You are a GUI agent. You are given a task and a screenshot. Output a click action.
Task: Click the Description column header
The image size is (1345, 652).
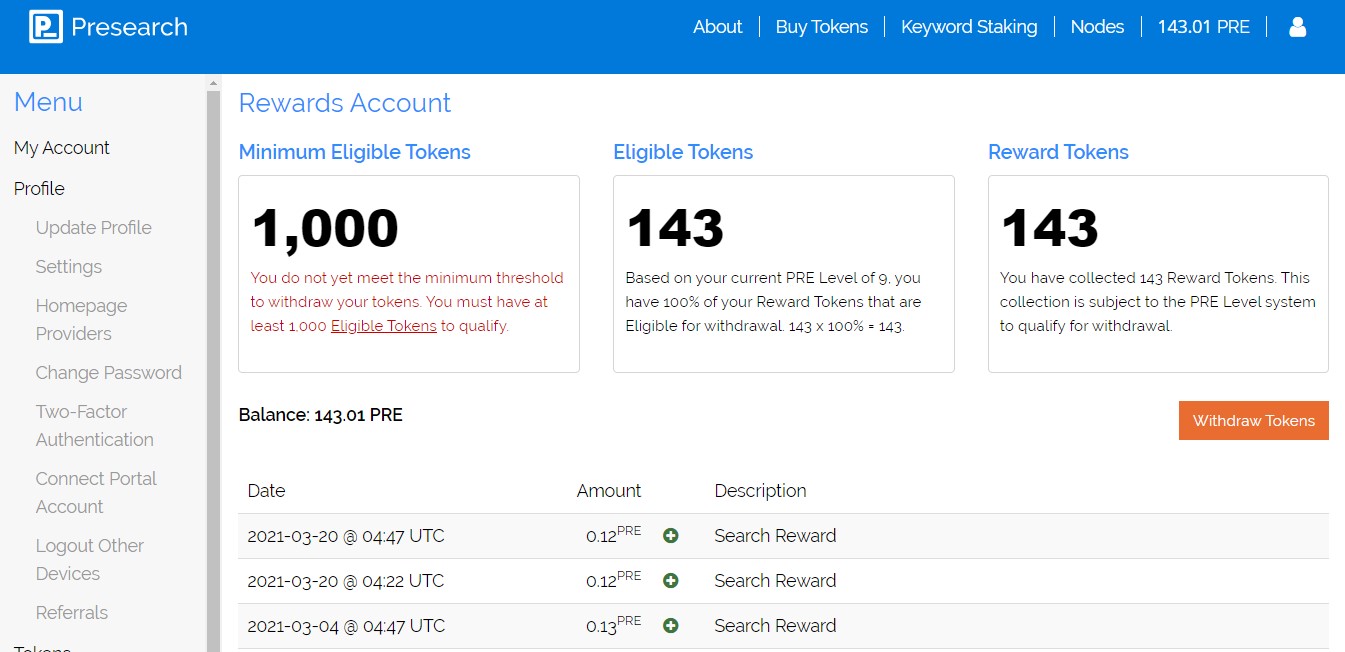(761, 491)
